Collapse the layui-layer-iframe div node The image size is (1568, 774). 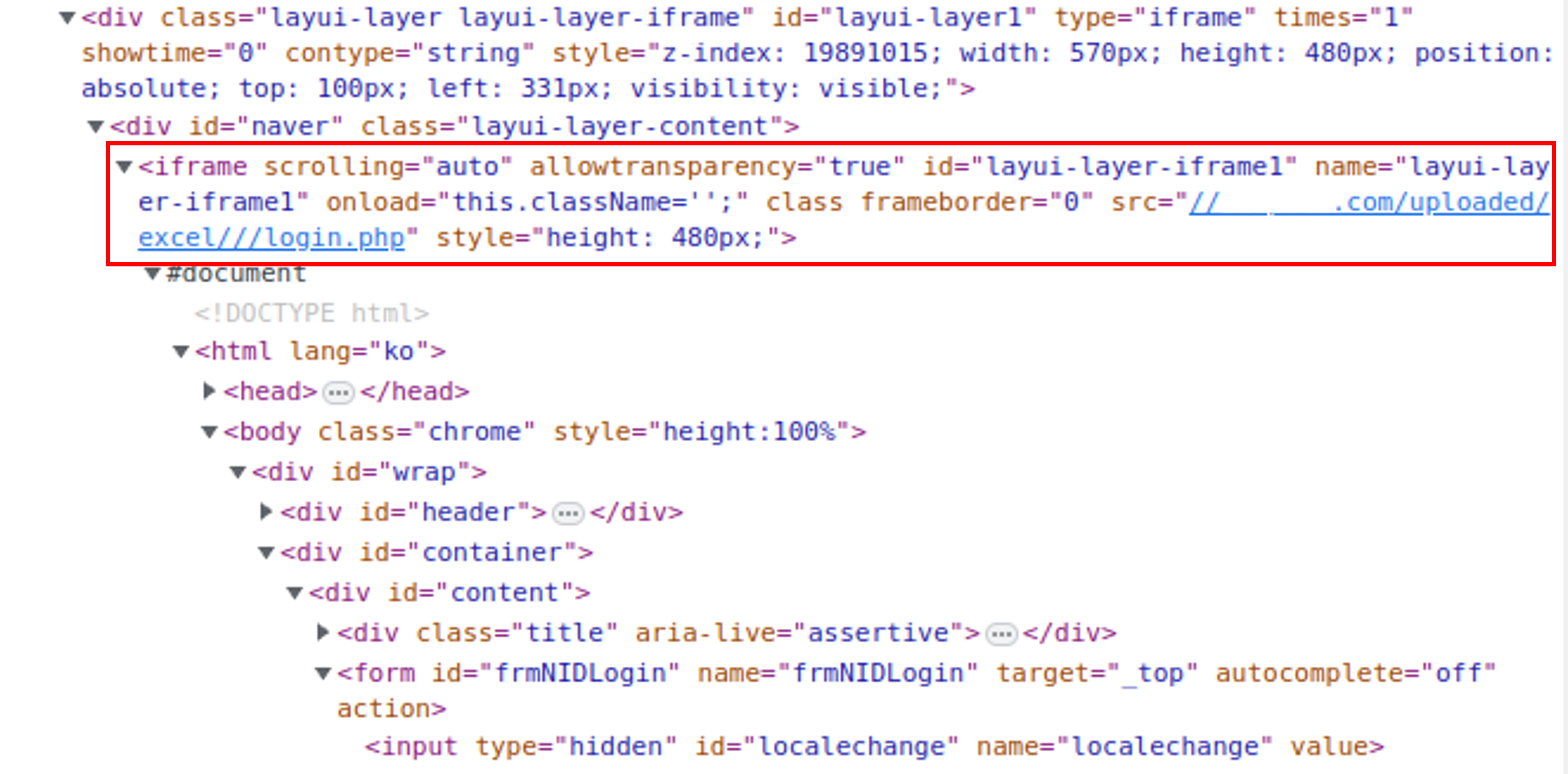[x=68, y=18]
